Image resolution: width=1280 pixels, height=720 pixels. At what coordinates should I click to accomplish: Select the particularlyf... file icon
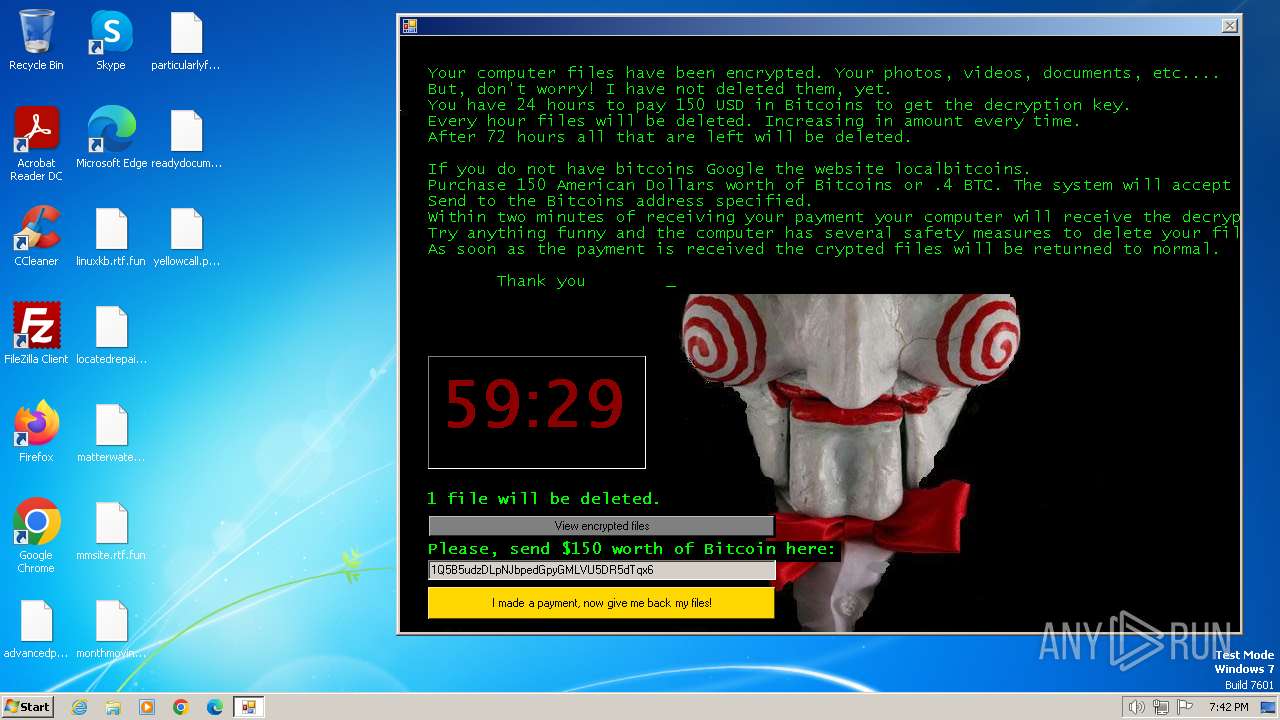point(186,41)
